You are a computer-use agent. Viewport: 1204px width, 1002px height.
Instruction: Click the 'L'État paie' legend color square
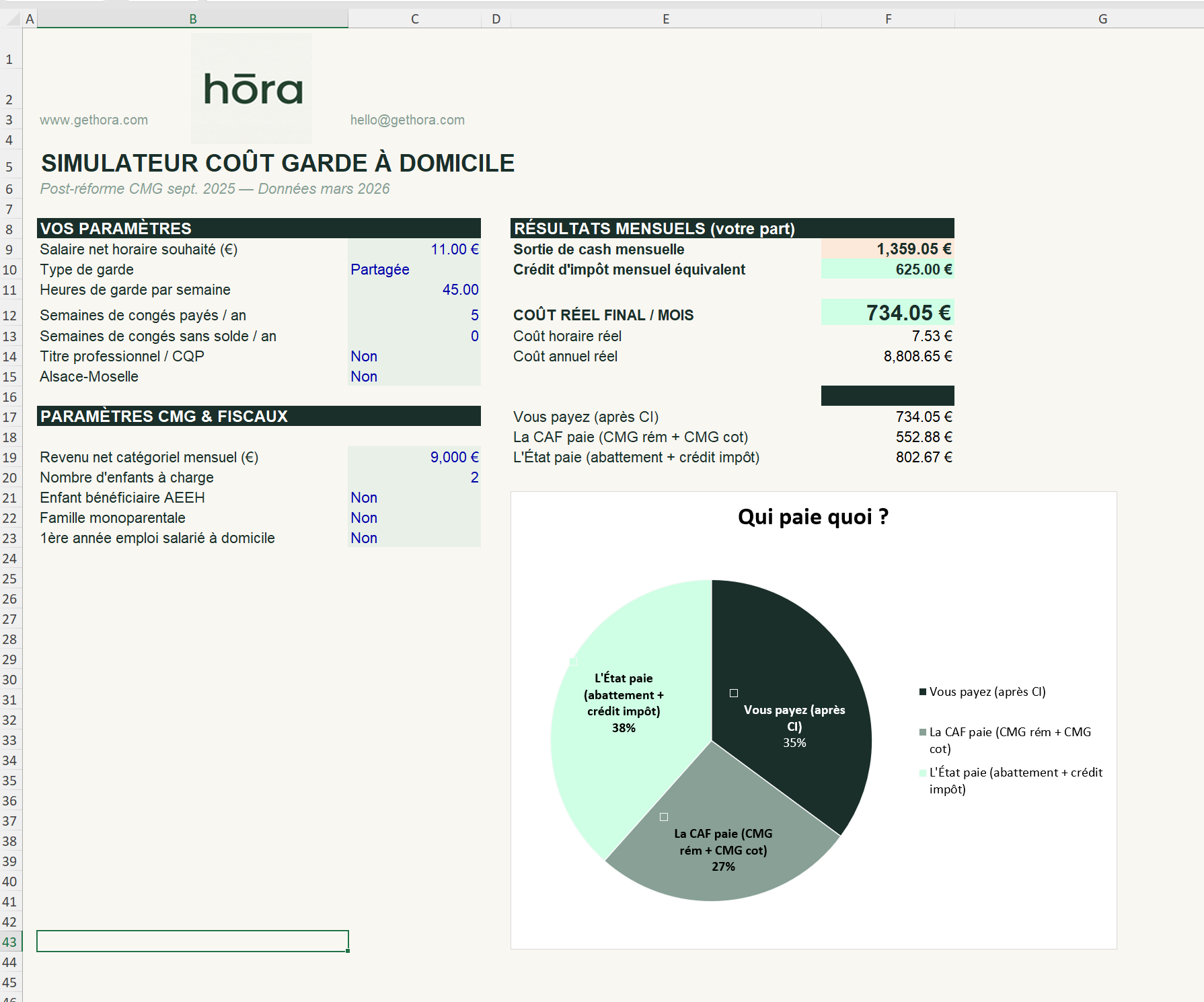click(921, 773)
